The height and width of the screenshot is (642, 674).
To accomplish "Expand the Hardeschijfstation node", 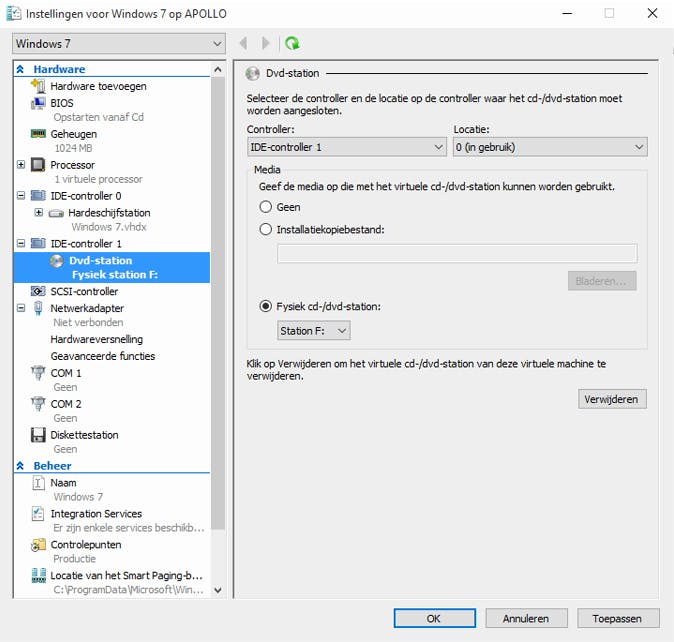I will point(39,212).
